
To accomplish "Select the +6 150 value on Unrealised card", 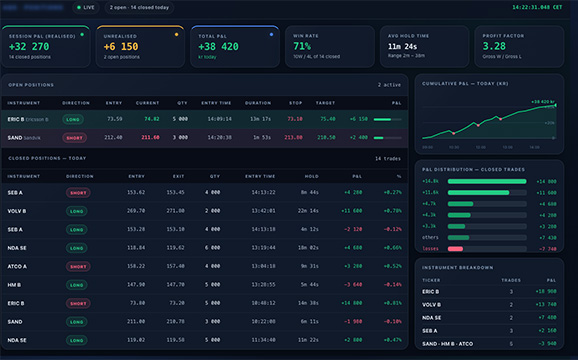I will tap(121, 47).
